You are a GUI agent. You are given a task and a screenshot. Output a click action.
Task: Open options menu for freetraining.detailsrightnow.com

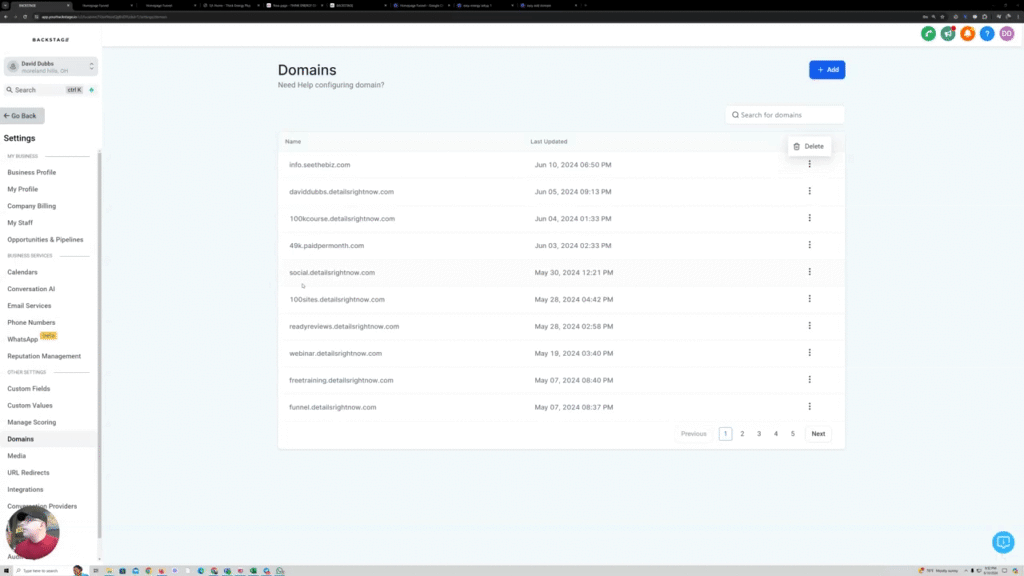[809, 379]
